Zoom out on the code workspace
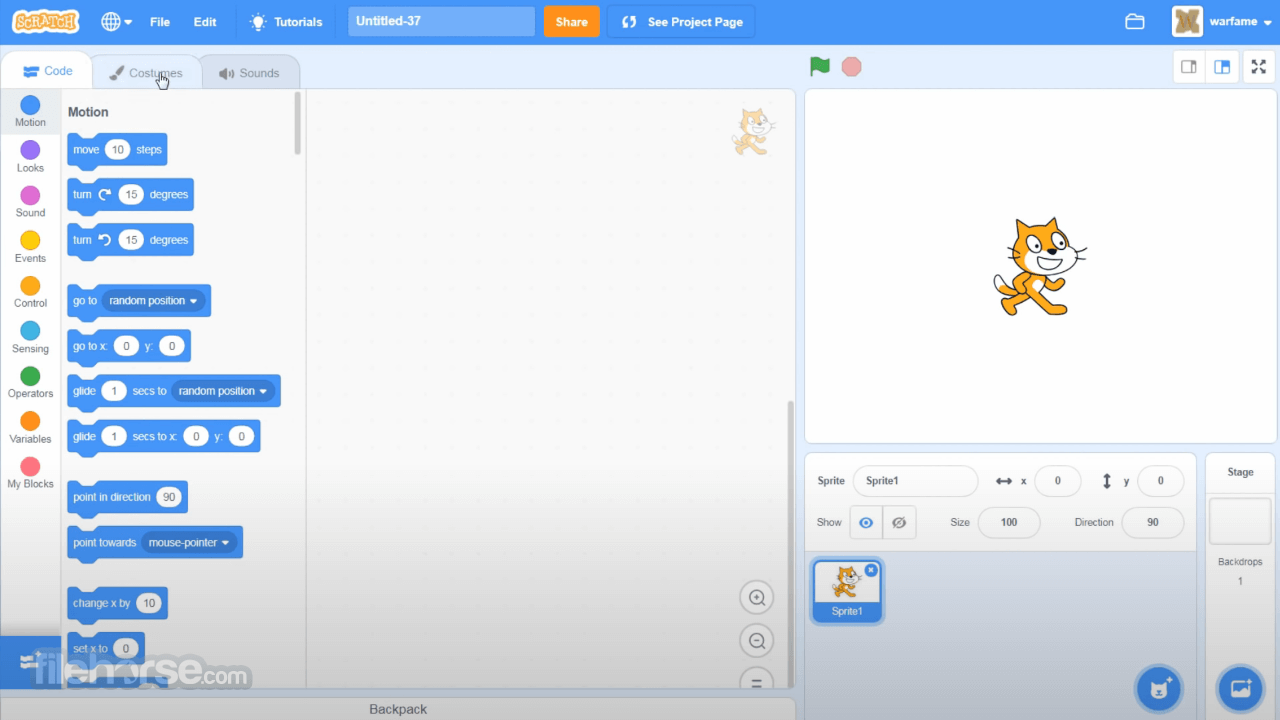Image resolution: width=1280 pixels, height=720 pixels. (x=757, y=641)
